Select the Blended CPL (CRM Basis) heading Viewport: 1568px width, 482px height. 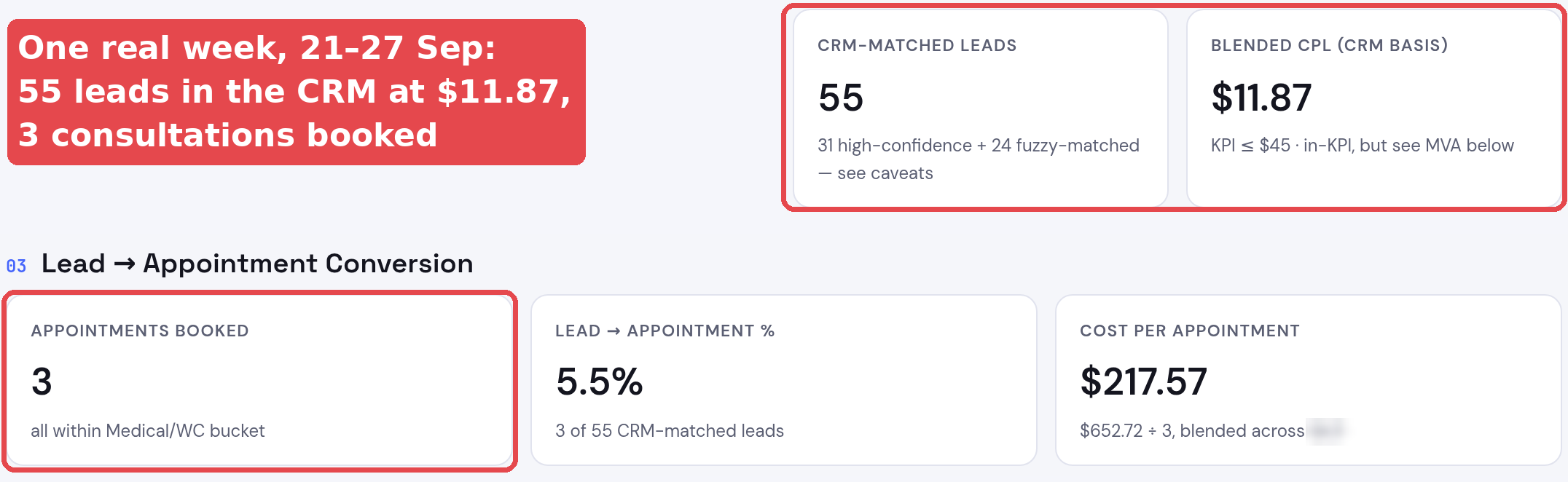[x=1329, y=45]
